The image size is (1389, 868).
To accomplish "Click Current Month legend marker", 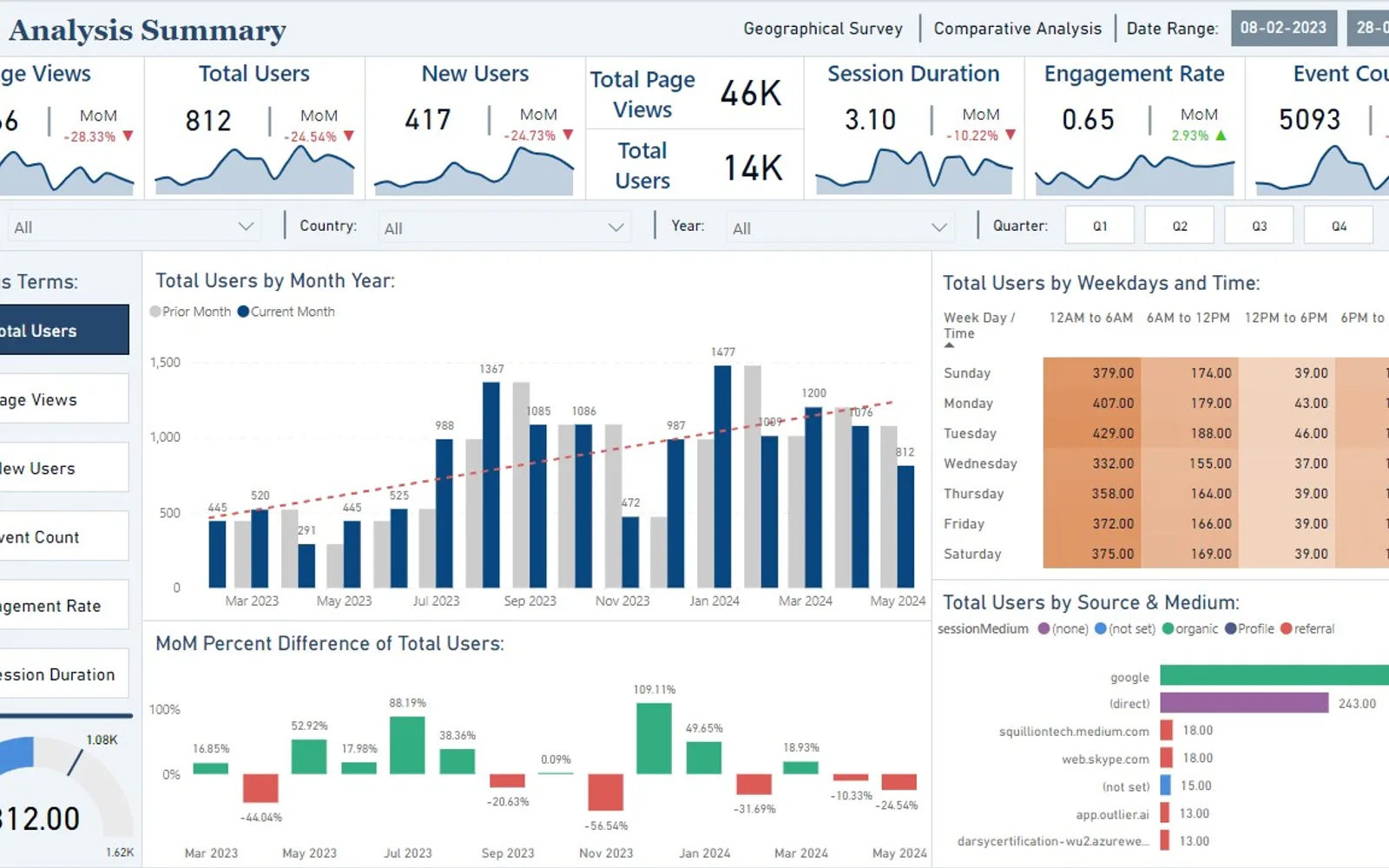I will (x=243, y=312).
